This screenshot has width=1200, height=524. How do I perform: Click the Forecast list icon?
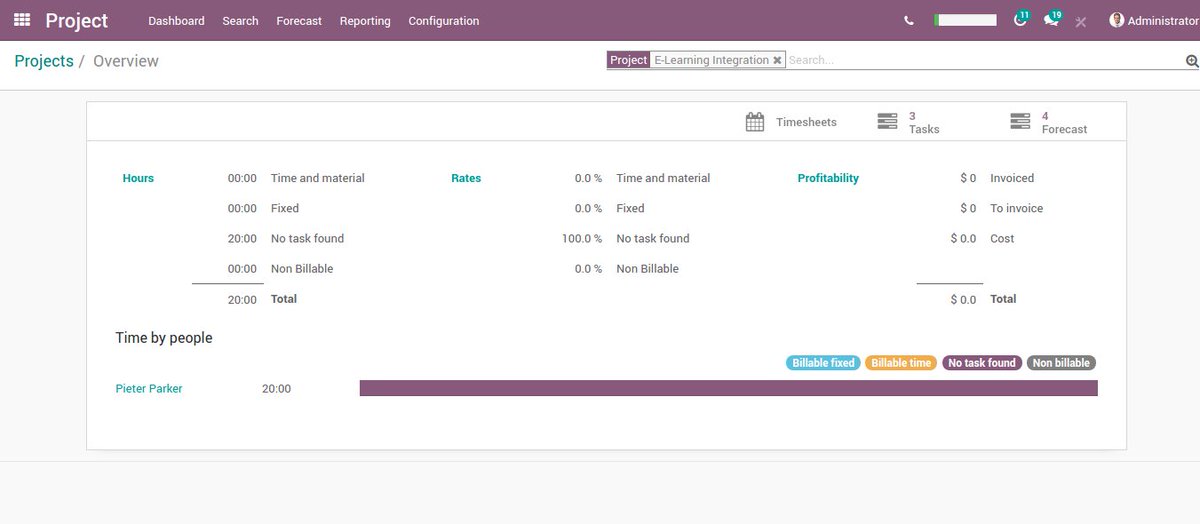(x=1020, y=122)
